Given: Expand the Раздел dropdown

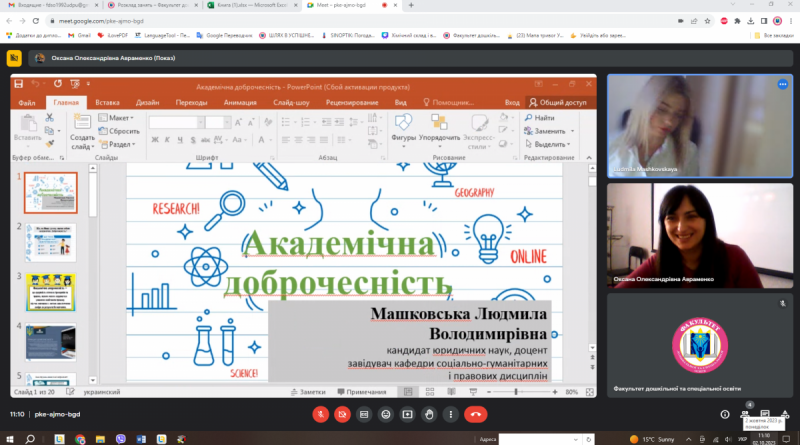Looking at the screenshot, I should (118, 144).
